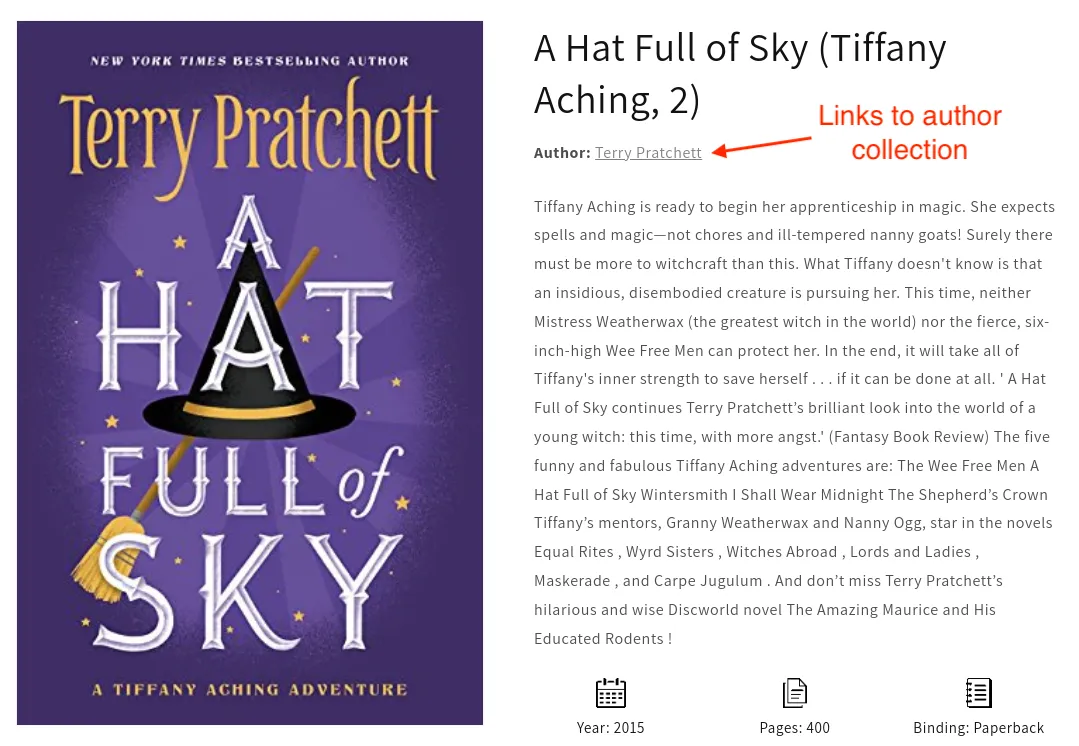Click the binding notebook icon
1079x746 pixels.
(x=978, y=692)
